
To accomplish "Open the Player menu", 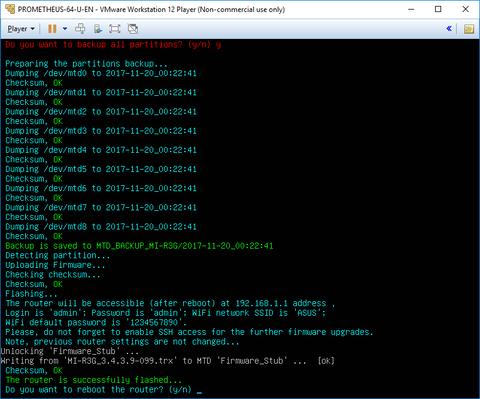I will [21, 29].
